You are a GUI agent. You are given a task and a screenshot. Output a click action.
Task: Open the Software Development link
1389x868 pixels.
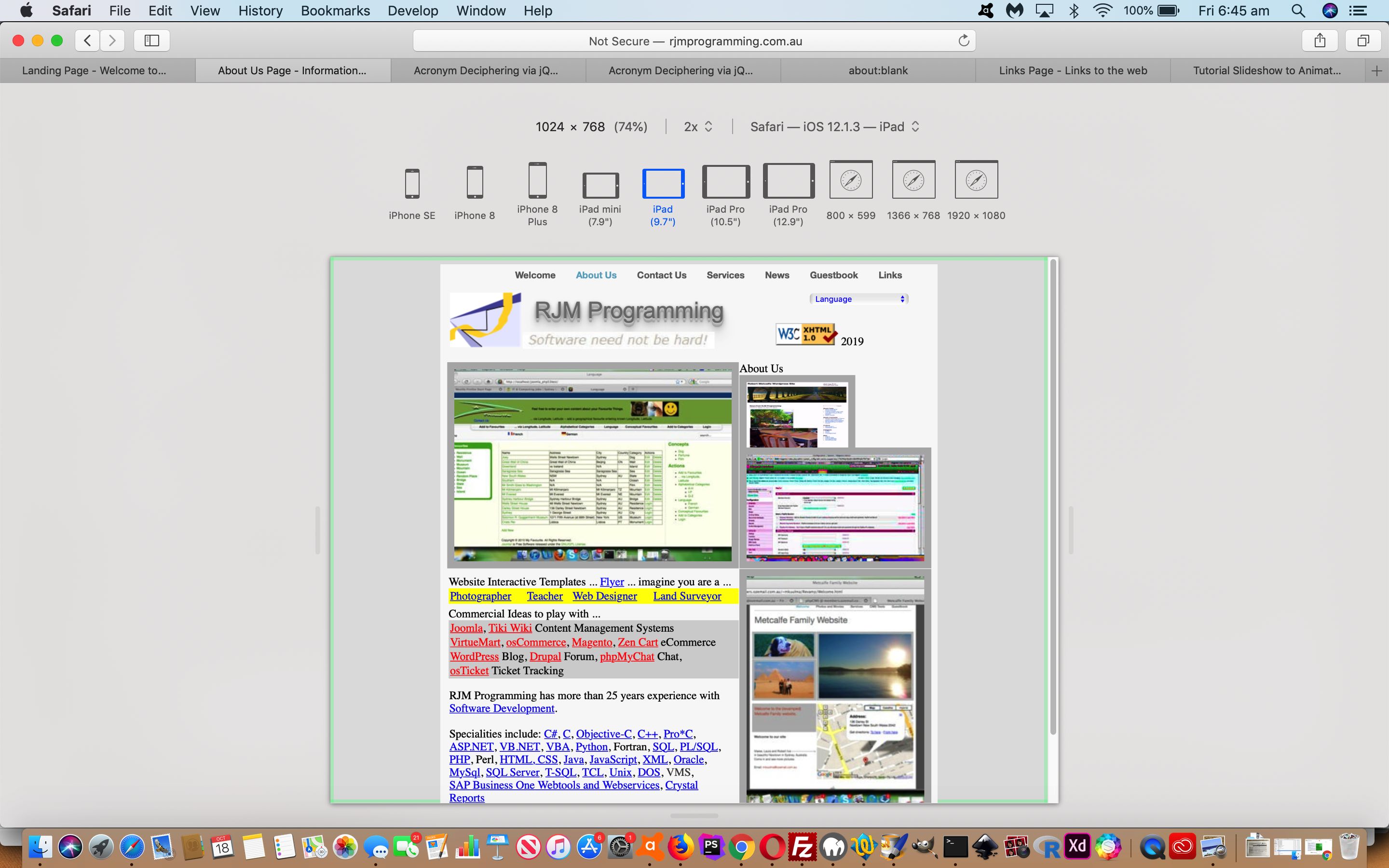click(502, 708)
